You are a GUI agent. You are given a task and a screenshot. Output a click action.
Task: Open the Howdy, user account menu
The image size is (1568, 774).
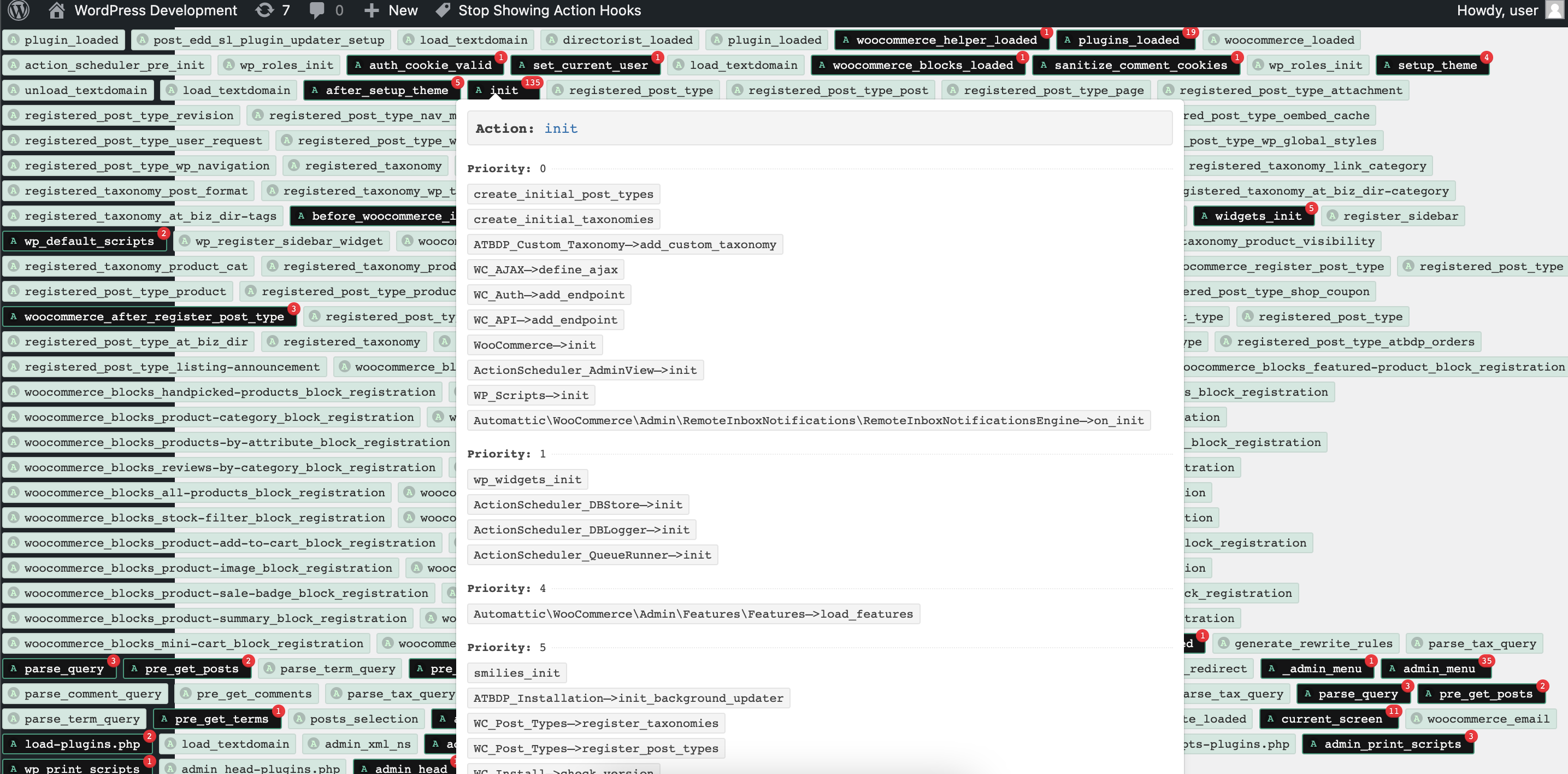[1510, 10]
